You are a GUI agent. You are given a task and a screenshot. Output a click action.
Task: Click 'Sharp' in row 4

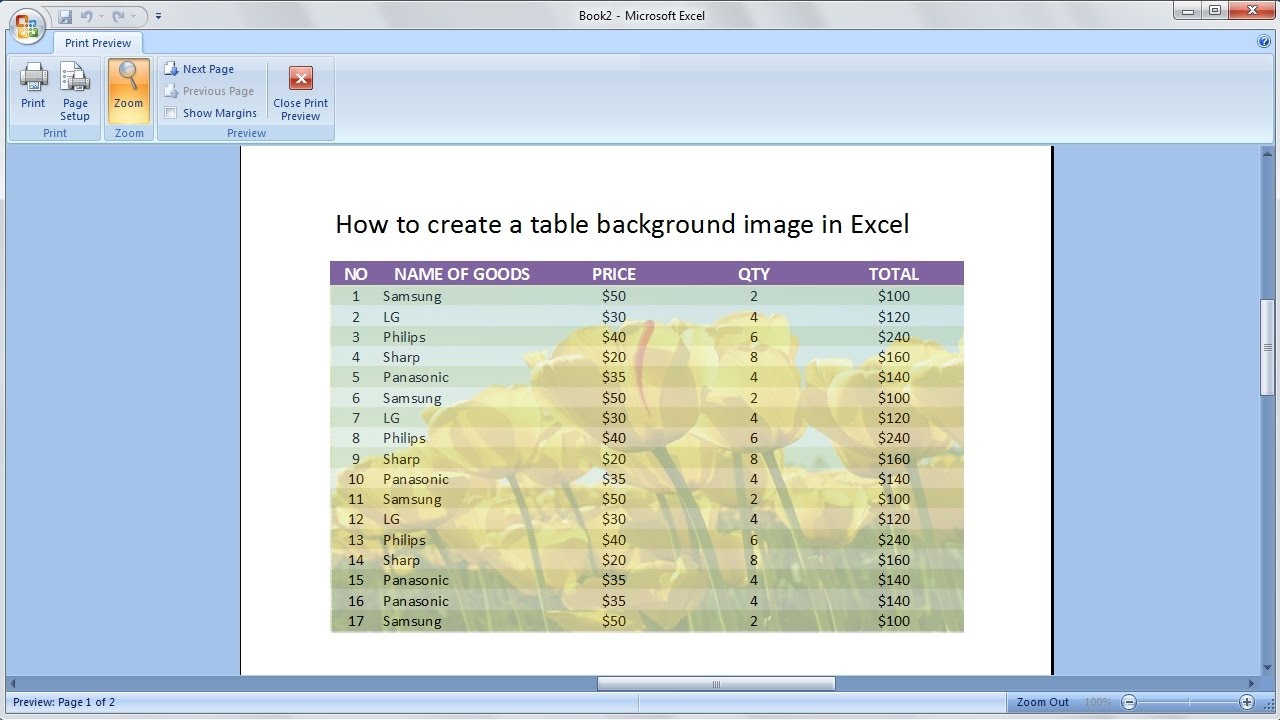pos(401,357)
